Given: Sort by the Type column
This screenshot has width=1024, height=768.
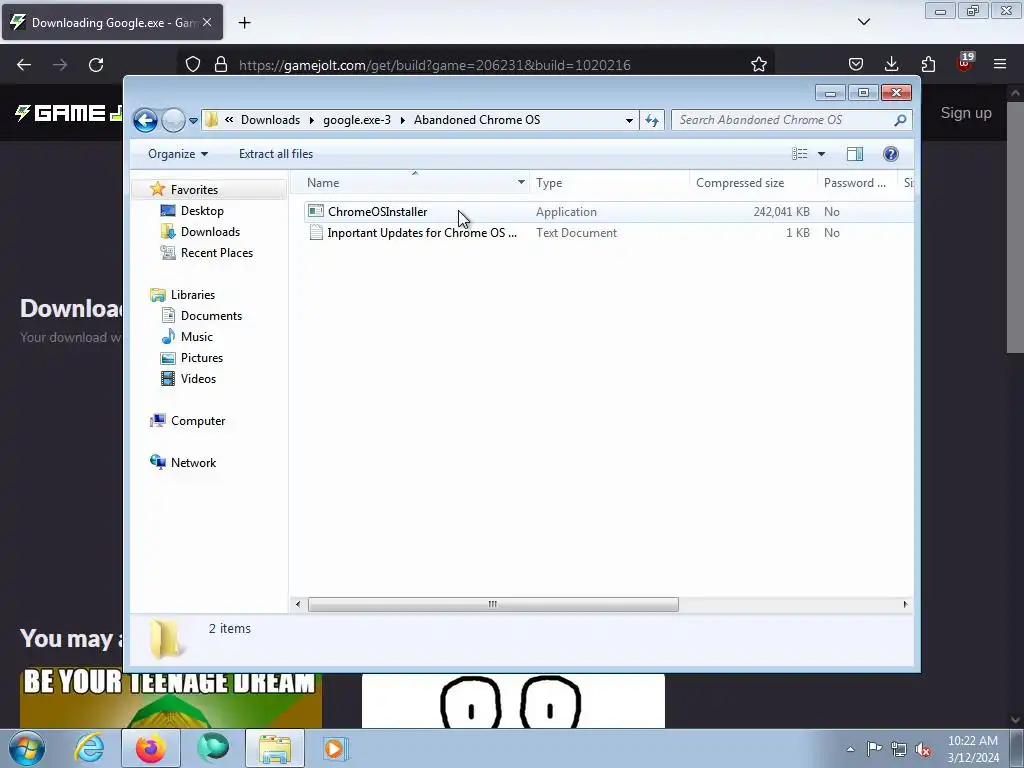Looking at the screenshot, I should [609, 183].
